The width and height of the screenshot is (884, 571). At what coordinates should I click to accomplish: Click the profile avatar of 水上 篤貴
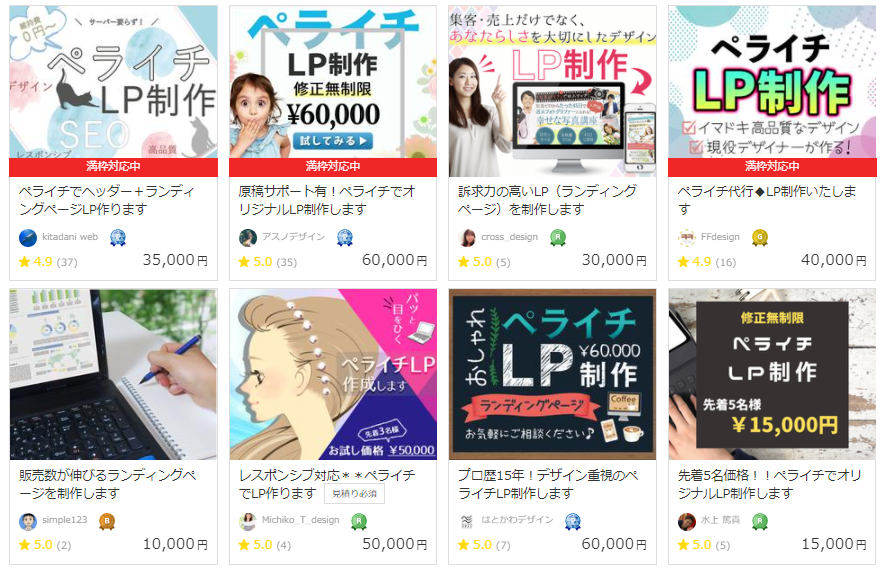point(686,521)
